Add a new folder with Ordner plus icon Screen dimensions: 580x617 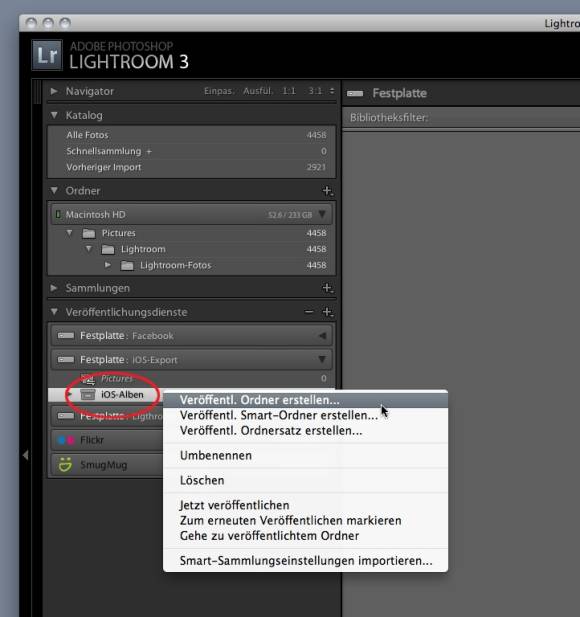click(327, 191)
